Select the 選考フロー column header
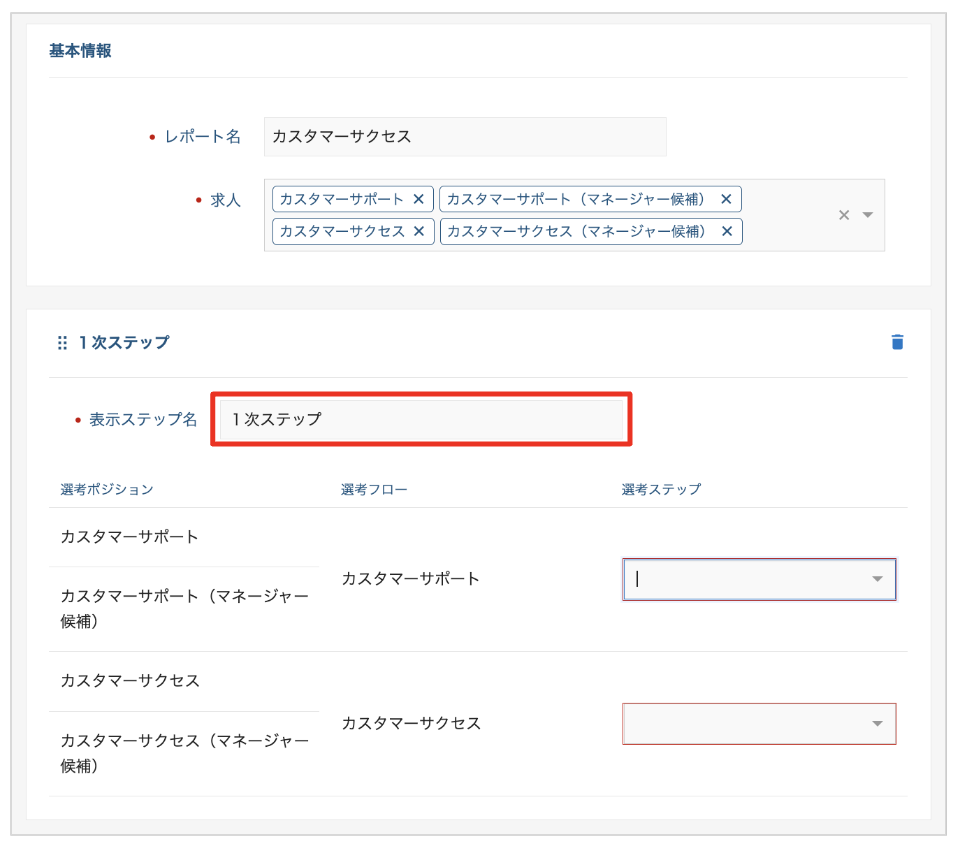 374,489
